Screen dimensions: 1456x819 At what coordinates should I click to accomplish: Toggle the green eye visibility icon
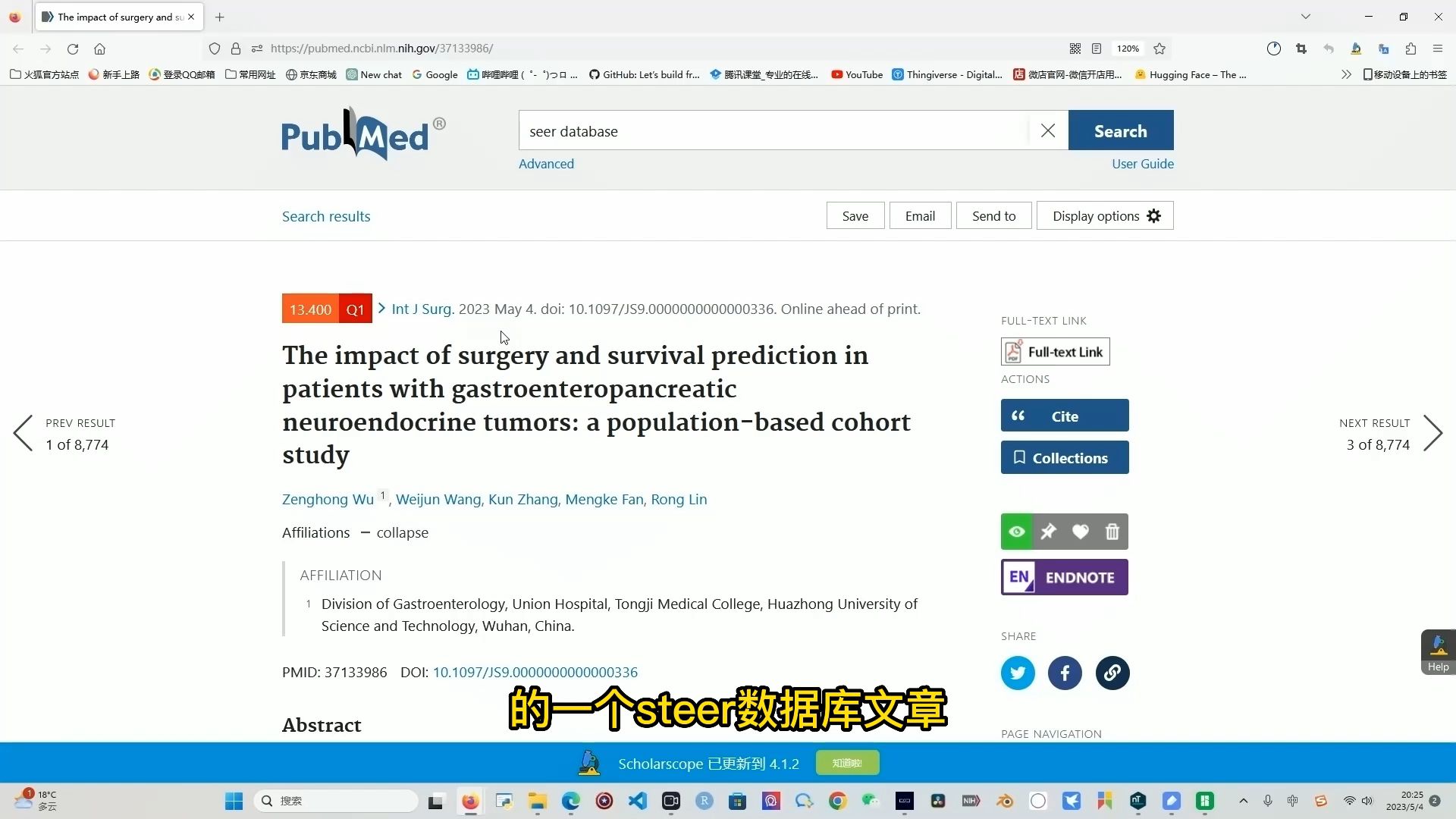coord(1017,532)
